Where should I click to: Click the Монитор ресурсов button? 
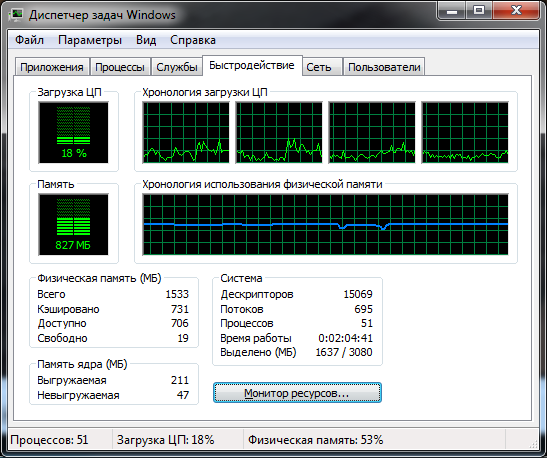(x=297, y=393)
